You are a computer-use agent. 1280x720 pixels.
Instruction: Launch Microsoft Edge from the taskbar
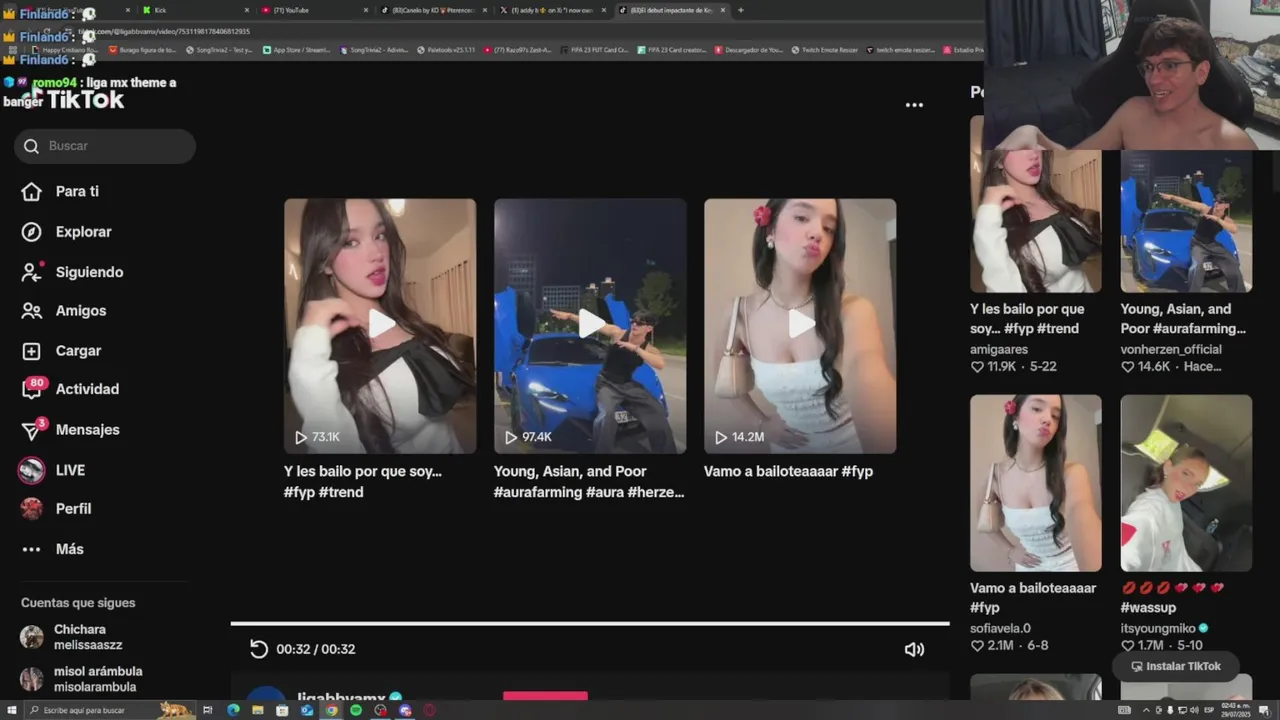pos(233,710)
